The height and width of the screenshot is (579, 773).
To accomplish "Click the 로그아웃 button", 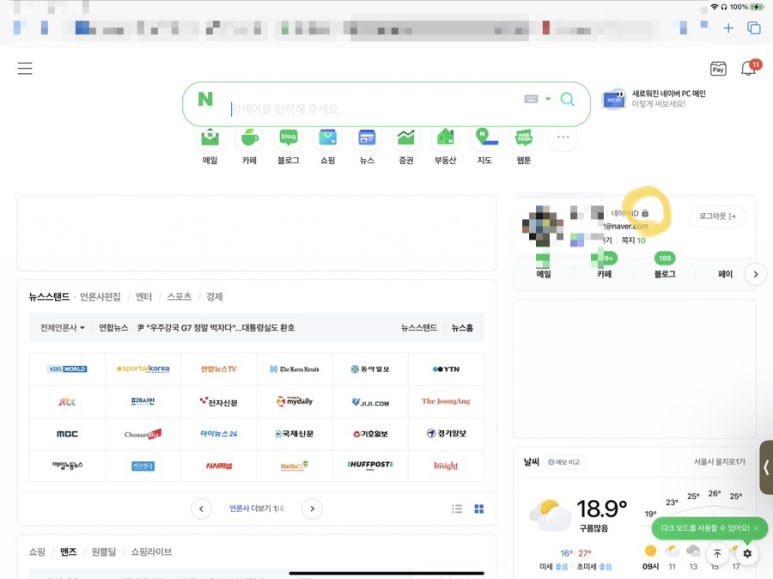I will pyautogui.click(x=717, y=216).
